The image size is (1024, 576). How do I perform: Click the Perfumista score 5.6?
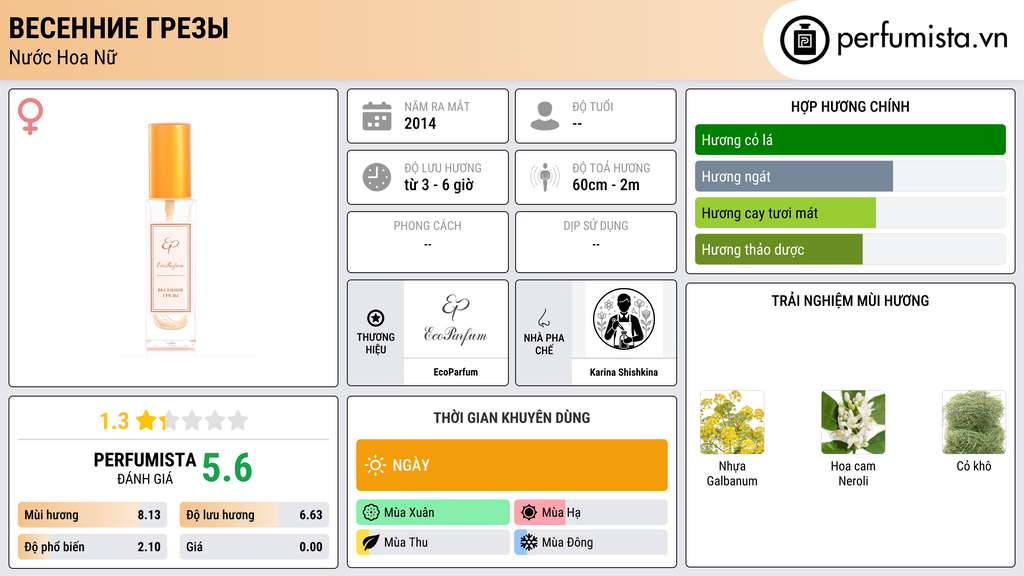227,468
